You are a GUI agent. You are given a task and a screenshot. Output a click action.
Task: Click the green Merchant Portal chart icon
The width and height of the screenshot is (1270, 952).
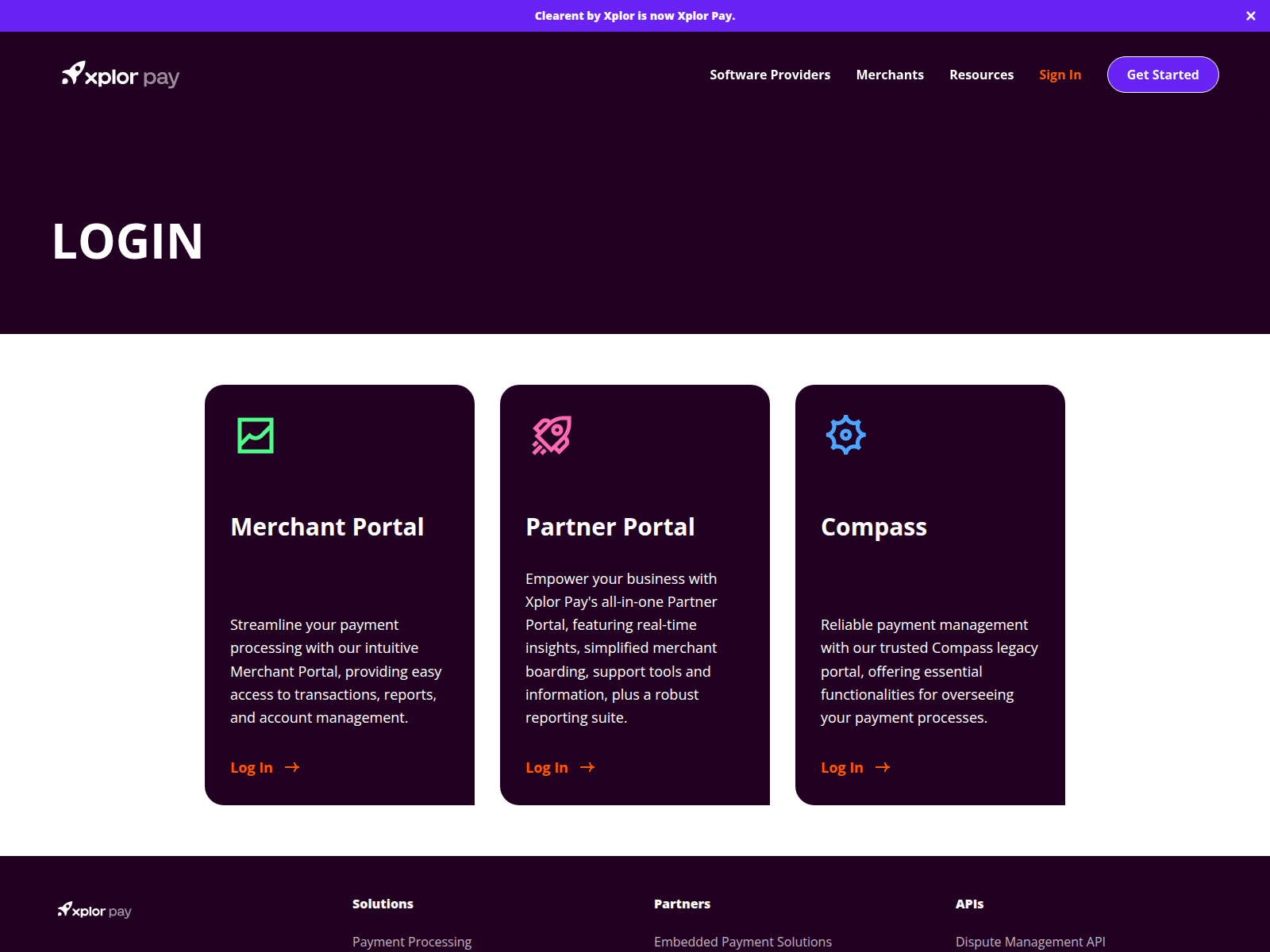click(255, 434)
